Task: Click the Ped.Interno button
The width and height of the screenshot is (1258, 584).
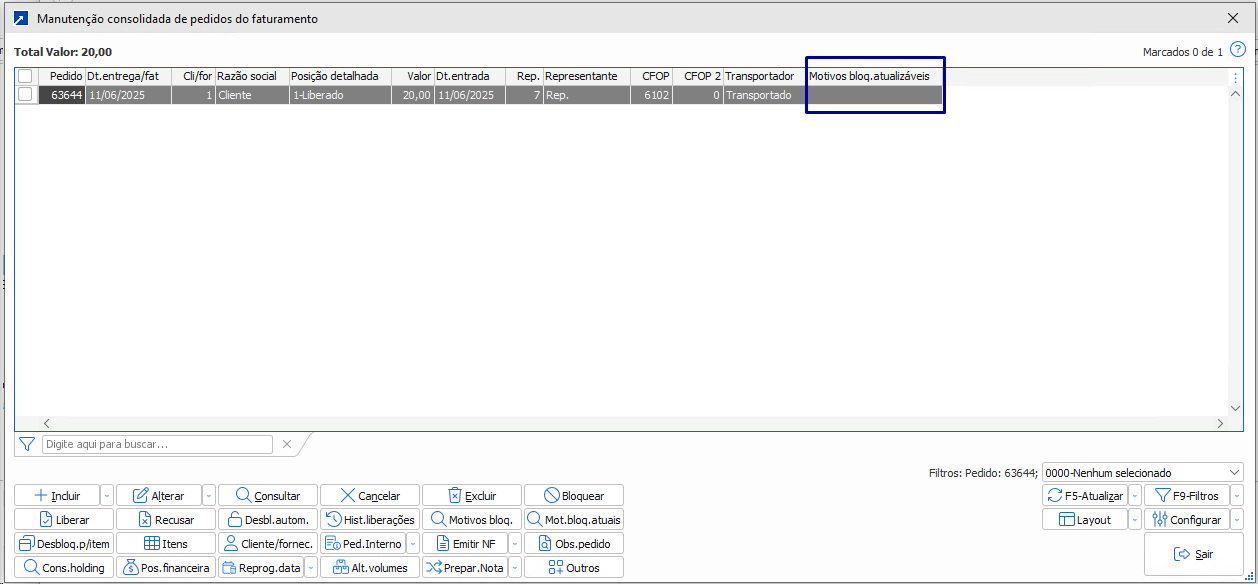Action: pos(363,543)
